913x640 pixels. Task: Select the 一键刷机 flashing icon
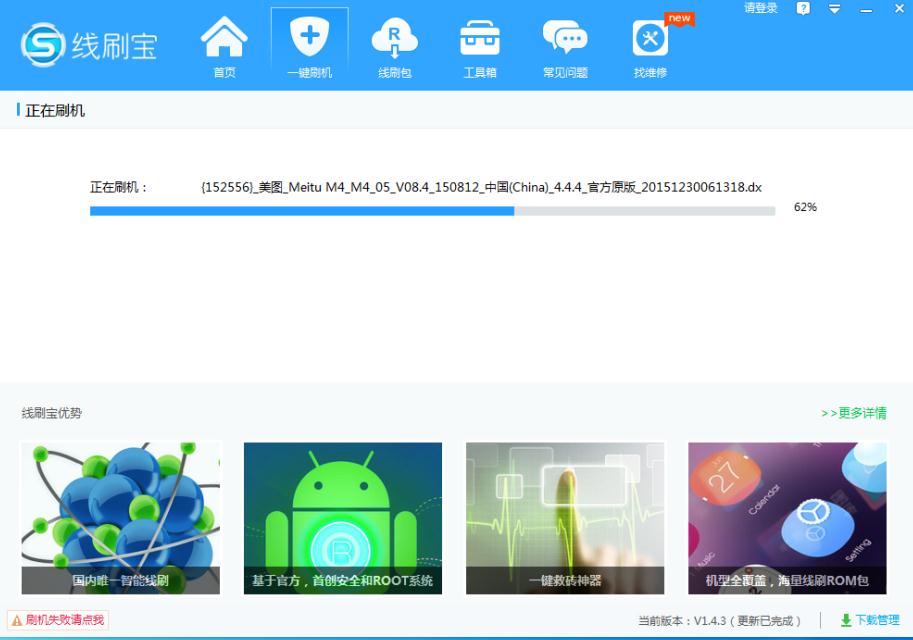point(309,40)
